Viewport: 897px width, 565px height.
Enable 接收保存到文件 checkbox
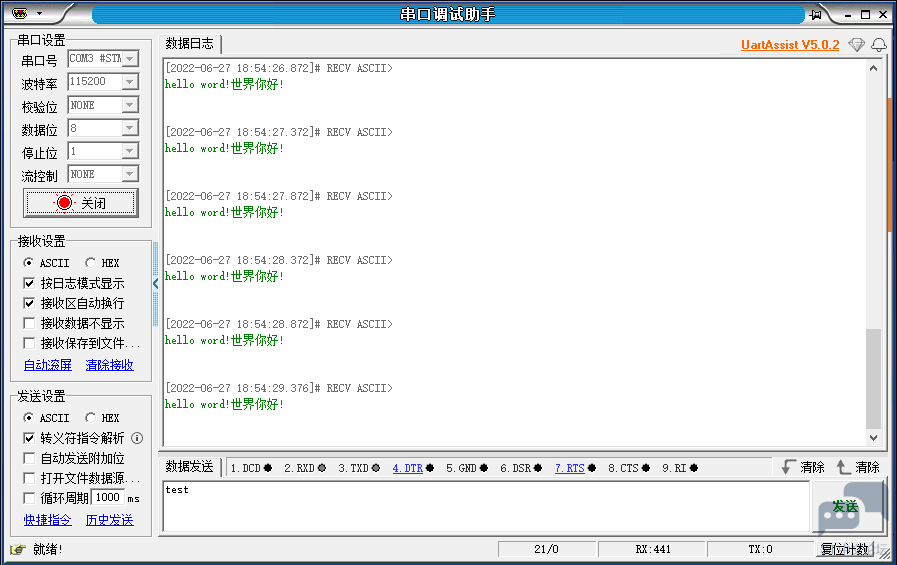pos(29,343)
